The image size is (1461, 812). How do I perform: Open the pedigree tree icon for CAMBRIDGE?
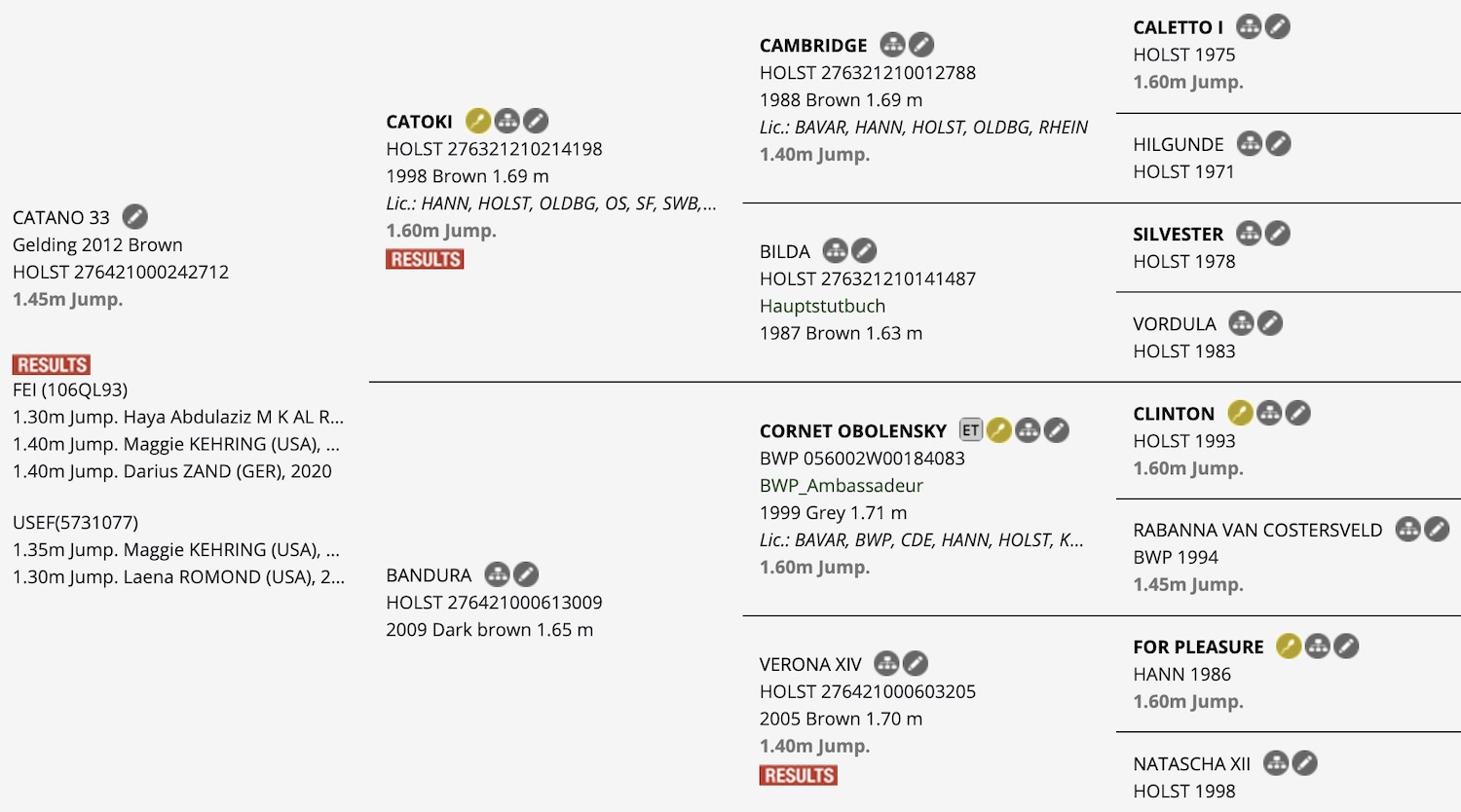[892, 45]
